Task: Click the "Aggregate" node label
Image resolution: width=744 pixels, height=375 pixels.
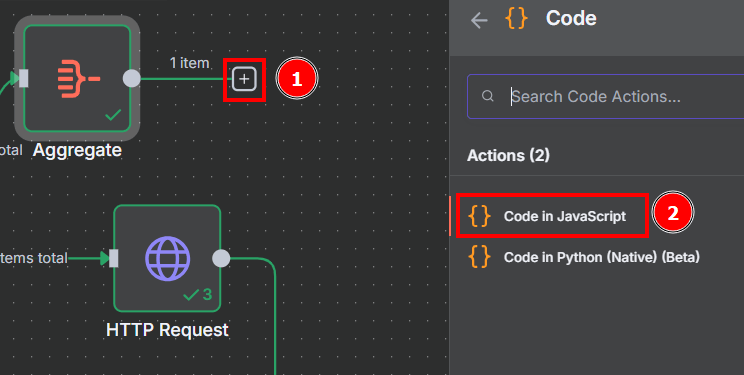Action: point(77,150)
